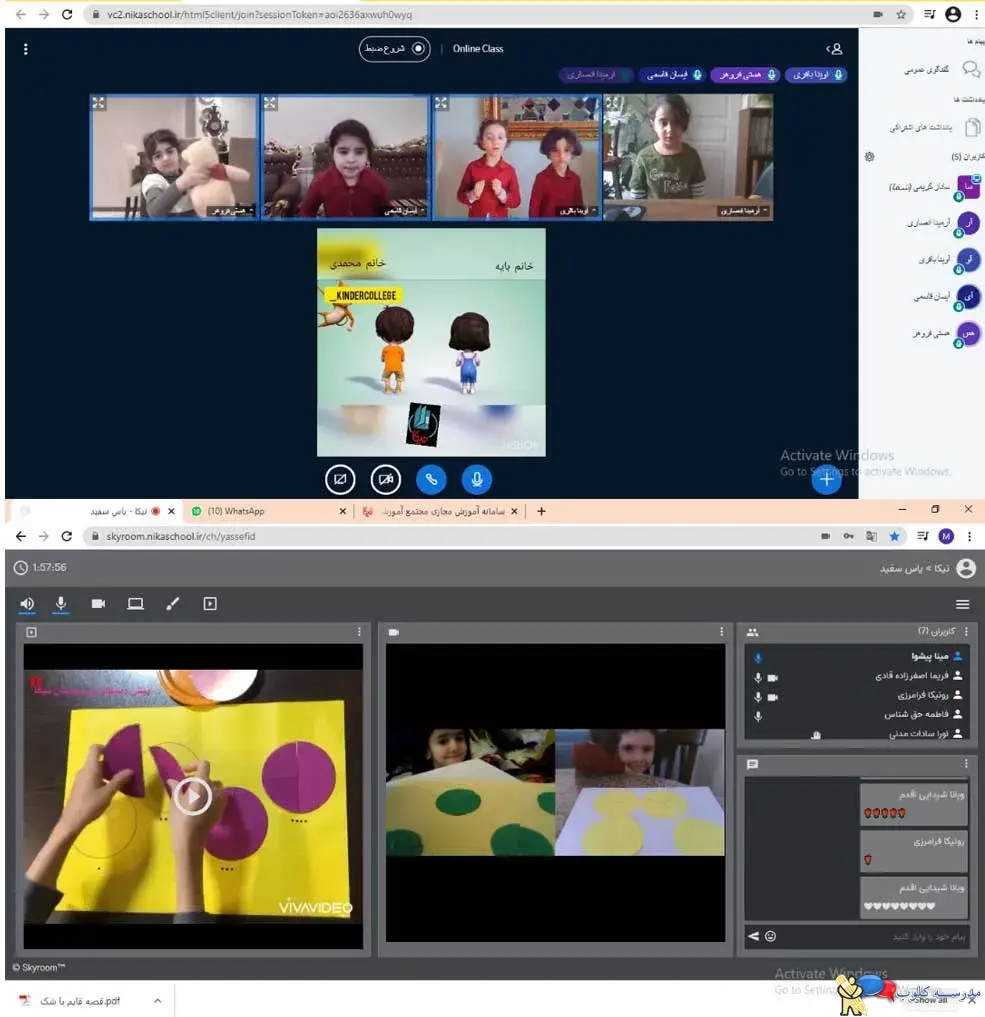The height and width of the screenshot is (1017, 985).
Task: Open the Skyroom user profile avatar
Action: pyautogui.click(x=966, y=568)
